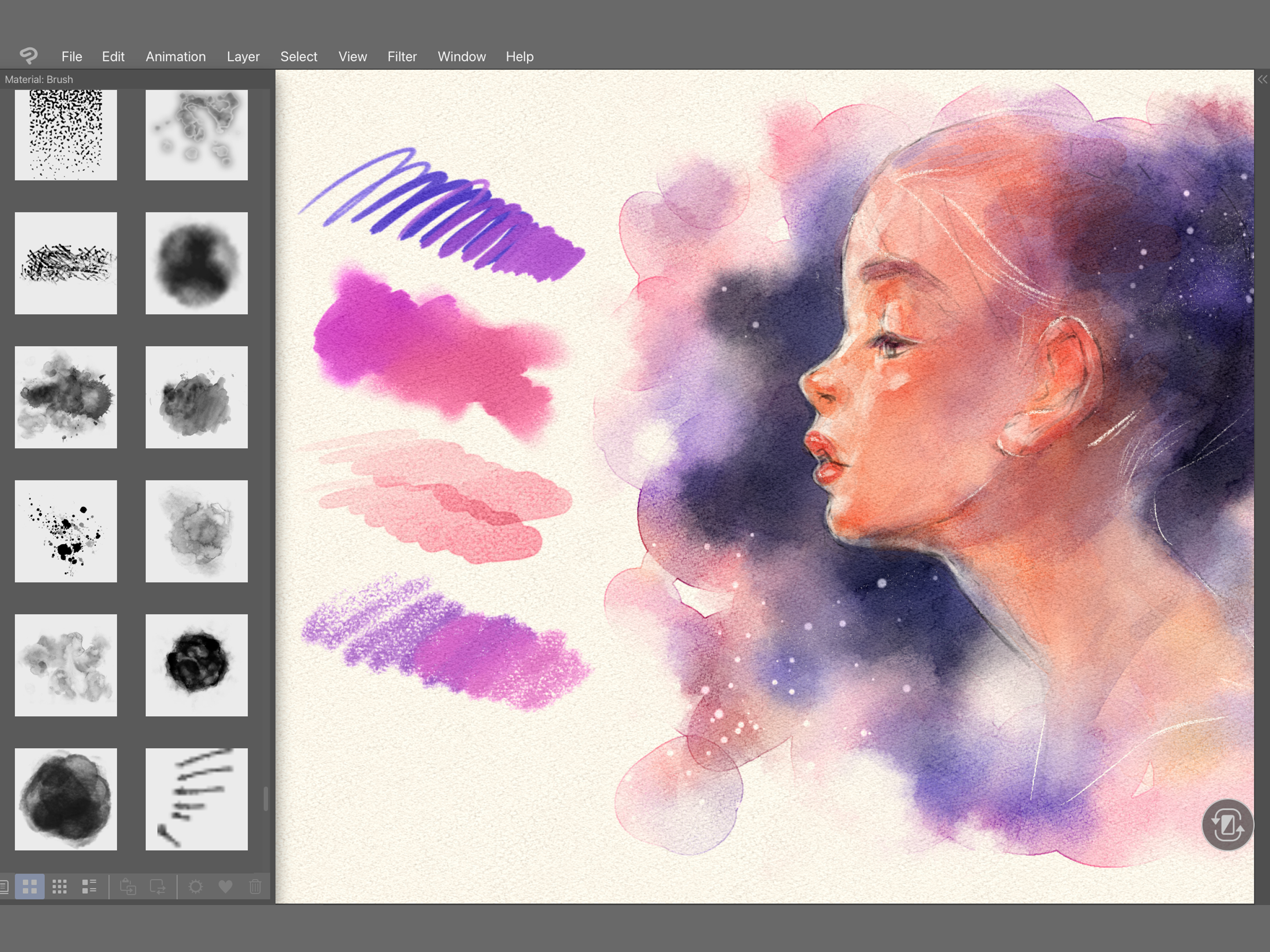This screenshot has width=1270, height=952.
Task: Open material settings gear icon
Action: point(196,886)
